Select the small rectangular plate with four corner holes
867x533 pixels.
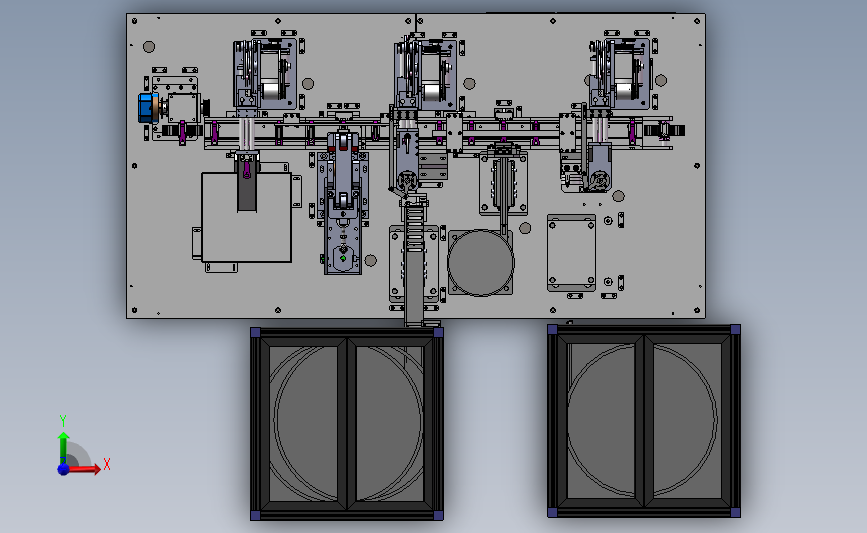[571, 253]
